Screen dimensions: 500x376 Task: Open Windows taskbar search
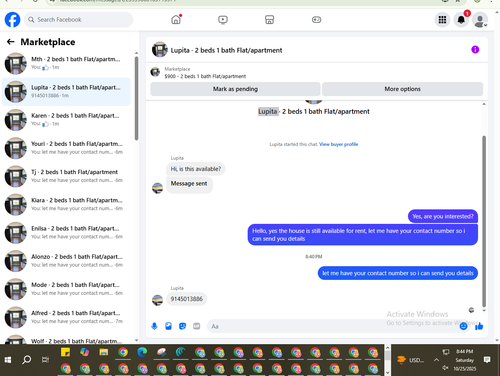[27, 360]
